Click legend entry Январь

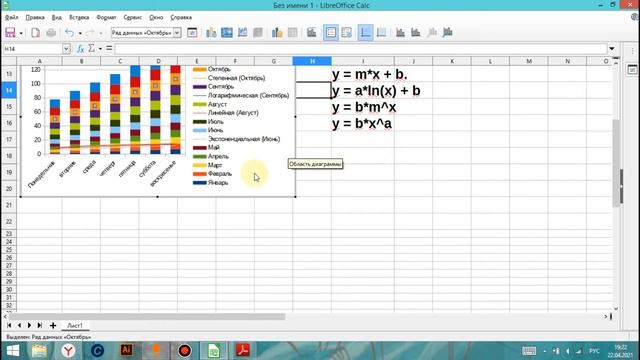click(x=211, y=183)
